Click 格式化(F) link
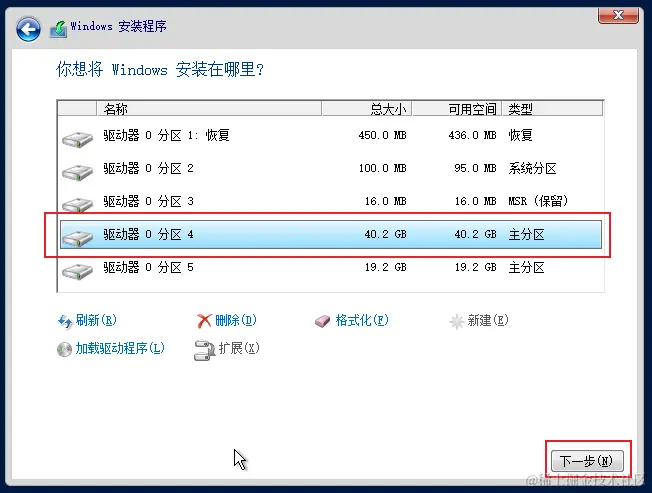Viewport: 652px width, 493px height. [x=362, y=320]
